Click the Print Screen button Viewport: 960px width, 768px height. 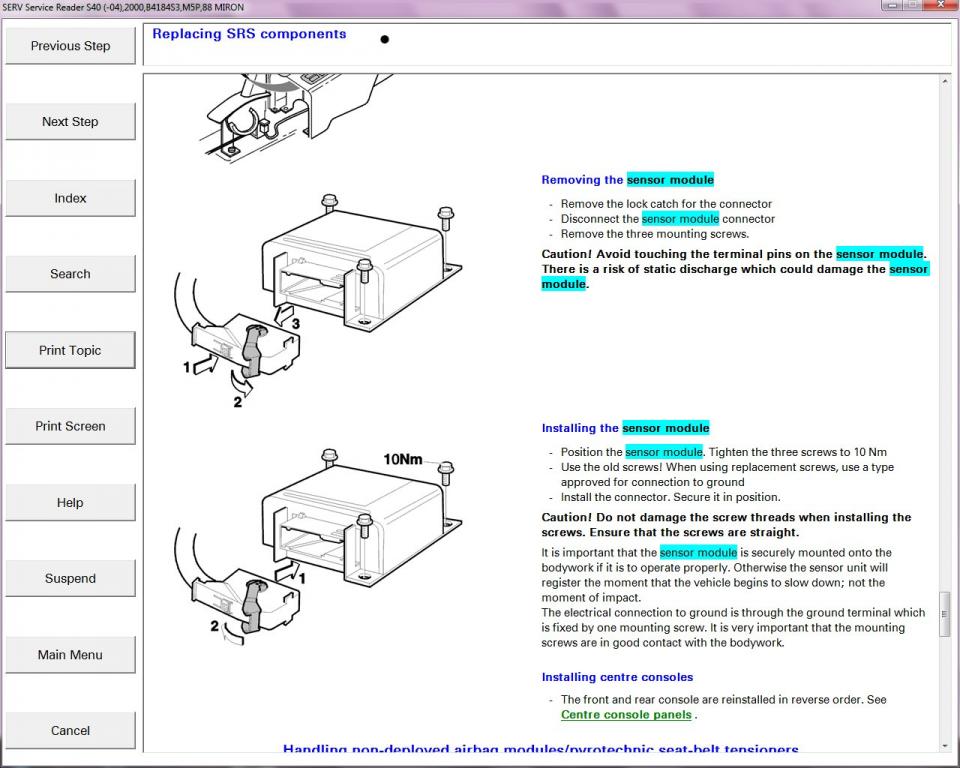click(x=70, y=426)
